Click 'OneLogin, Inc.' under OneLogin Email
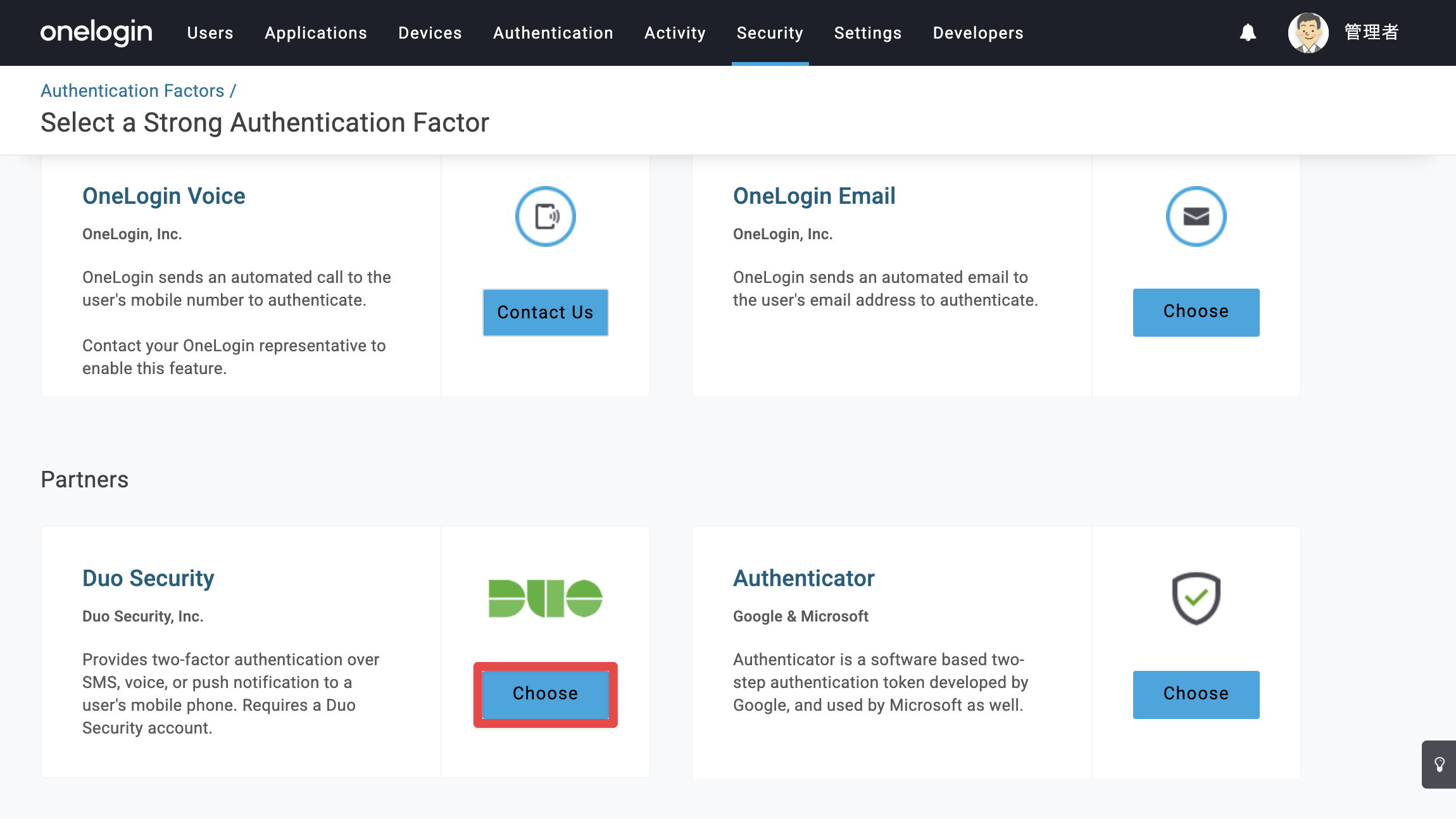Viewport: 1456px width, 819px height. click(x=782, y=234)
